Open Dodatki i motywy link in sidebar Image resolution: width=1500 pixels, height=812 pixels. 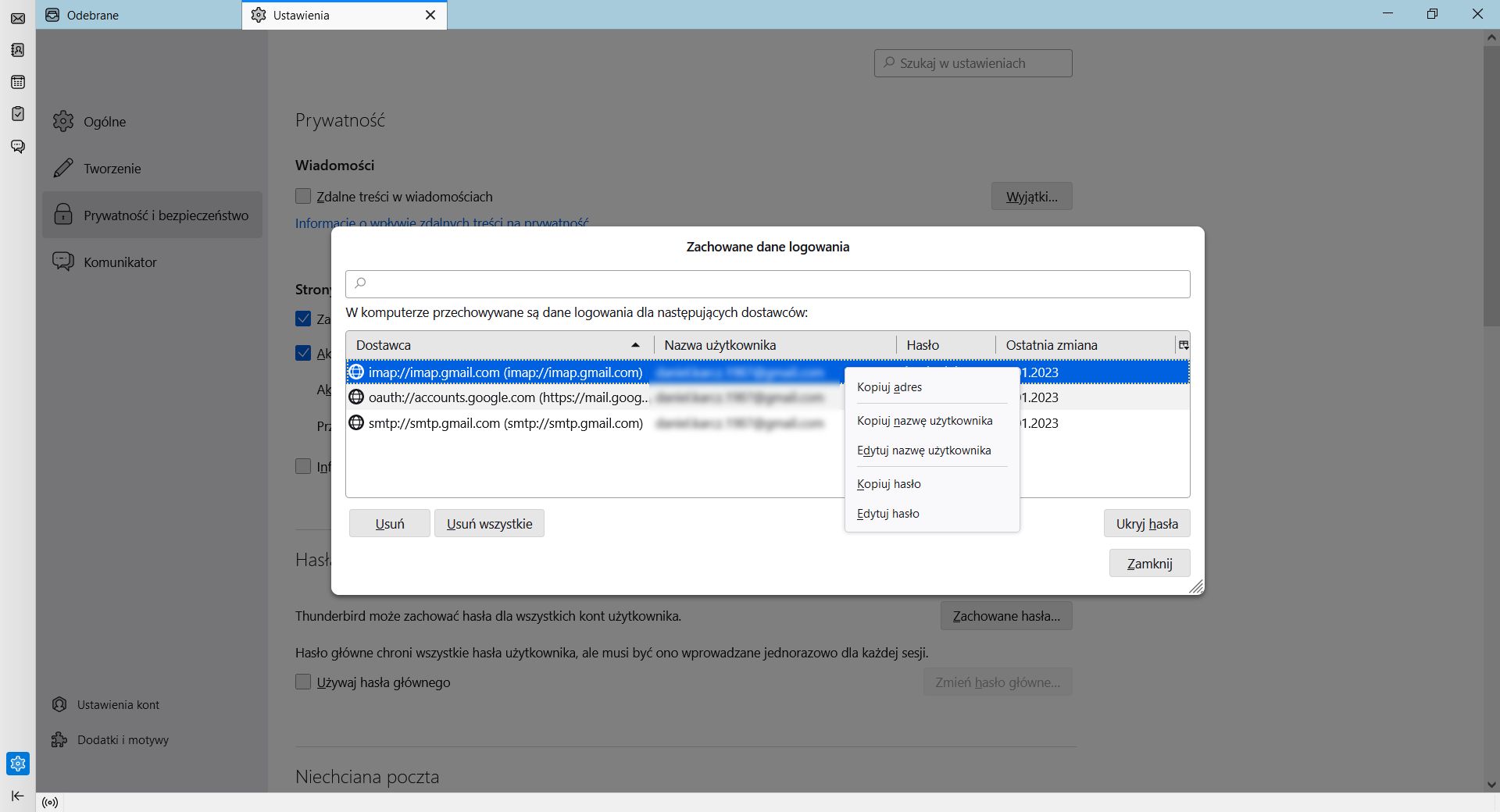[123, 740]
